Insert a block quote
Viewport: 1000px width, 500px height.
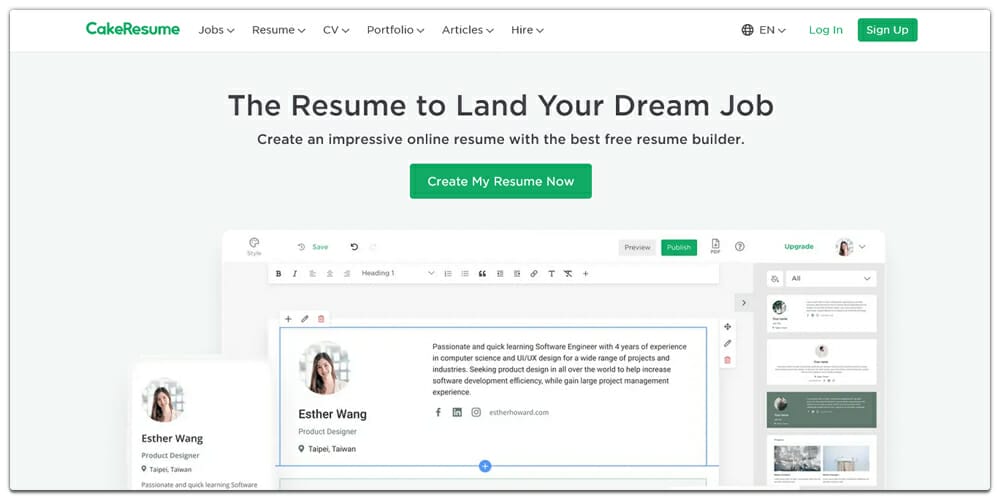pos(482,274)
